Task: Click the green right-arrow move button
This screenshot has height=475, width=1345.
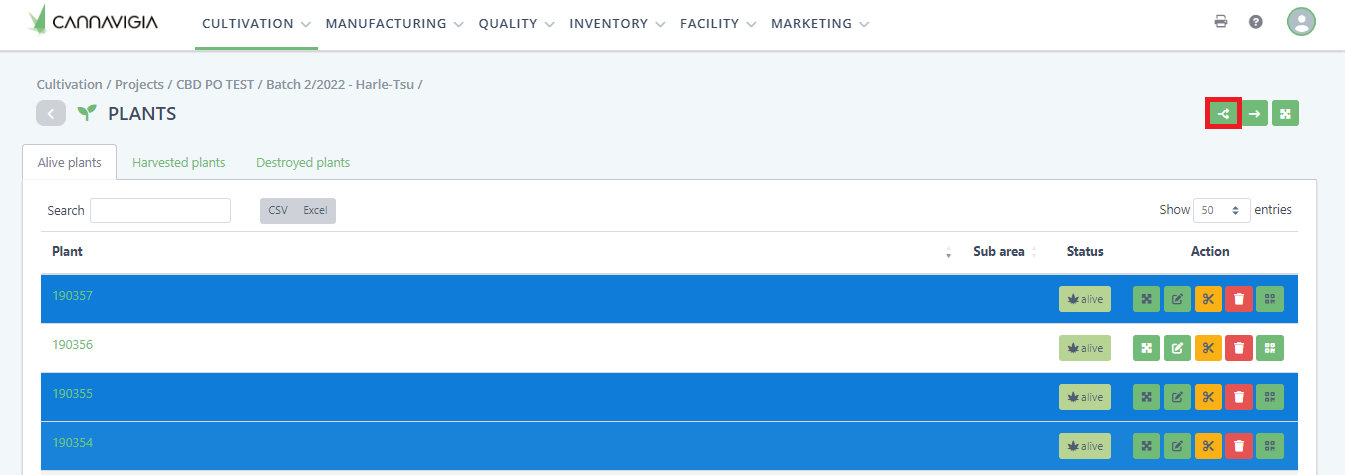Action: coord(1254,114)
